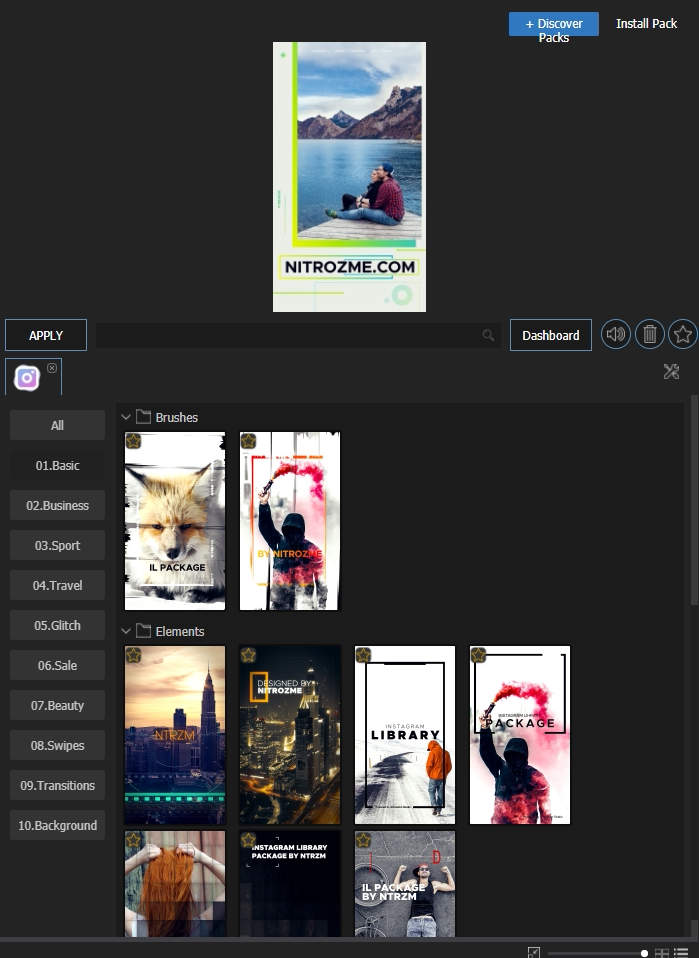Click the resize thumbnail corner icon
Image resolution: width=699 pixels, height=958 pixels.
pos(533,953)
